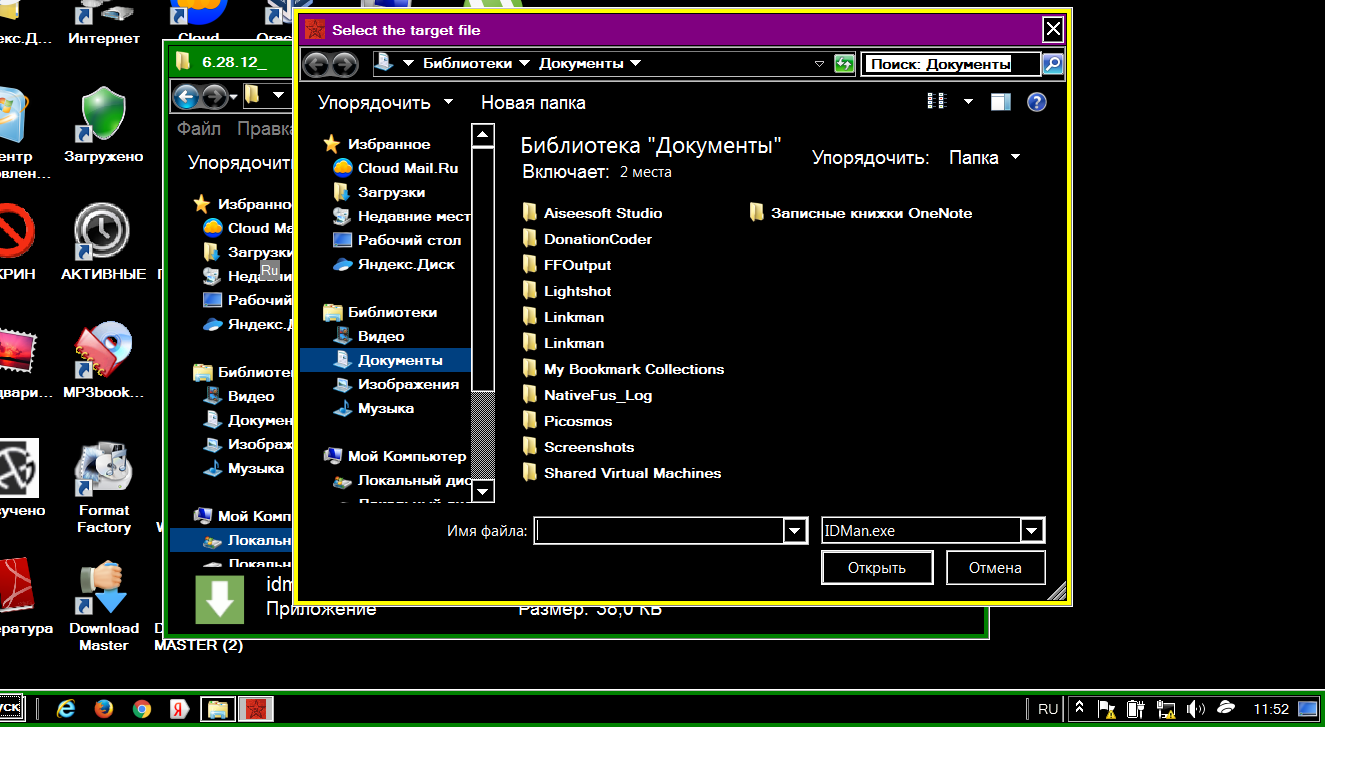Click the Отмена button

point(995,568)
